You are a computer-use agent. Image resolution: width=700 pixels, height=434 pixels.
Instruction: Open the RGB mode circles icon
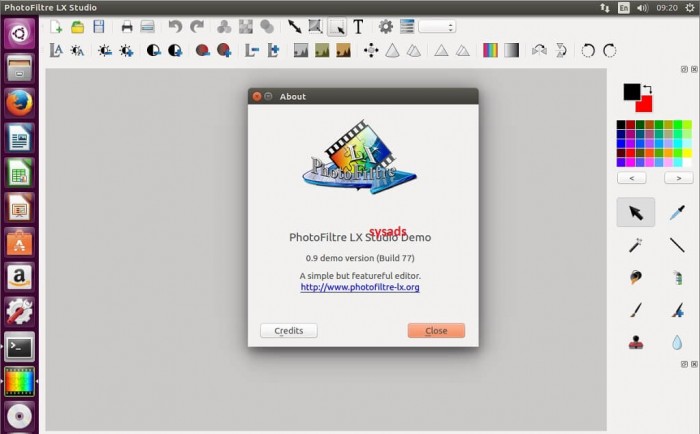click(224, 27)
